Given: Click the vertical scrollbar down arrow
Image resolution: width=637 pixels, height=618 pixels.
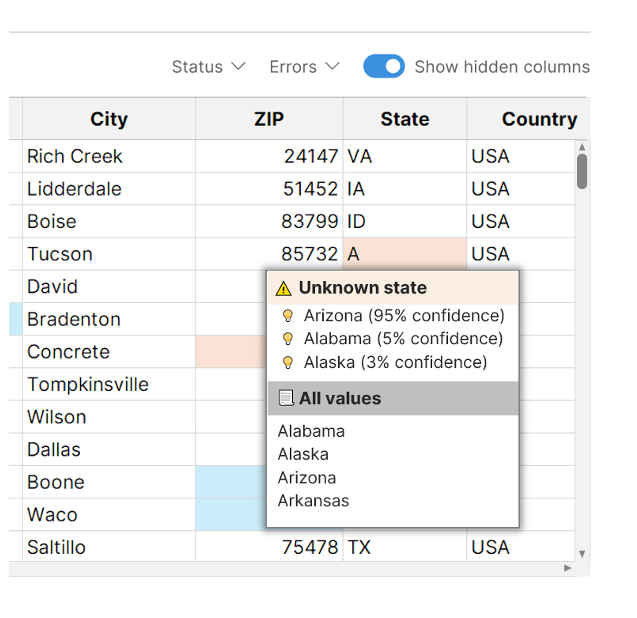Looking at the screenshot, I should tap(582, 554).
